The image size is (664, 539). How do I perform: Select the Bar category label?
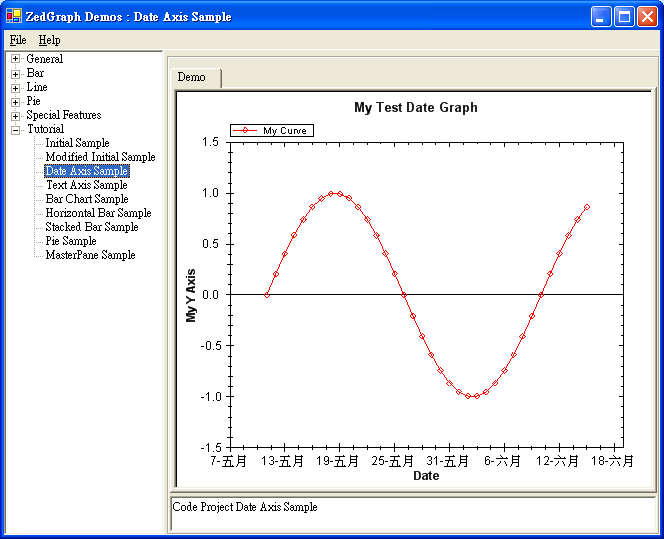(x=35, y=73)
